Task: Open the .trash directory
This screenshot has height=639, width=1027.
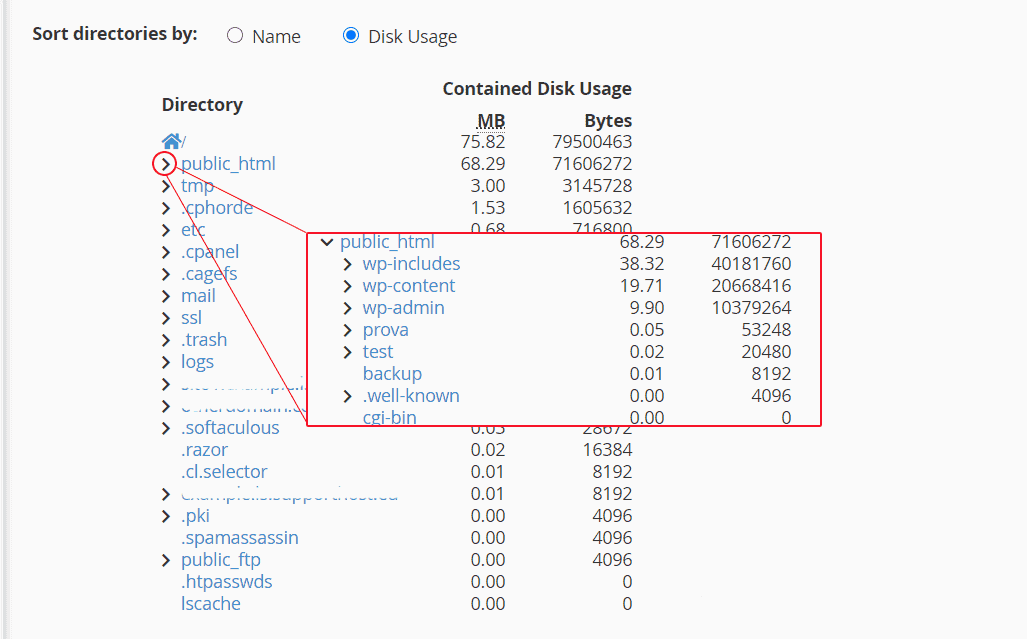Action: (203, 339)
